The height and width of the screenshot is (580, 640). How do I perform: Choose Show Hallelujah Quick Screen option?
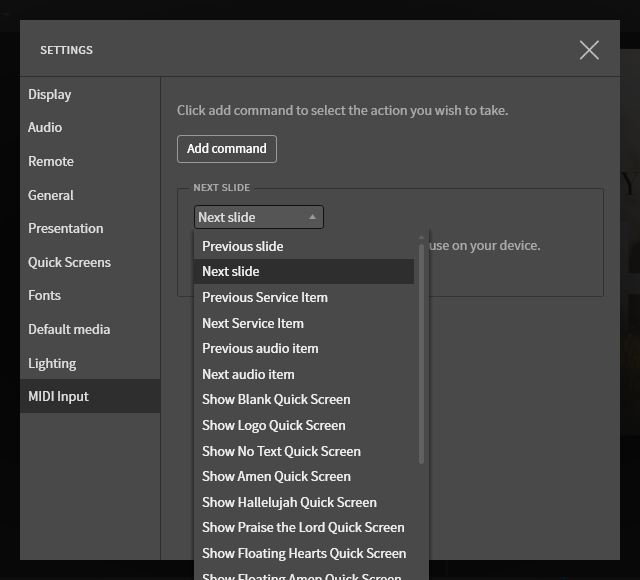pos(304,502)
